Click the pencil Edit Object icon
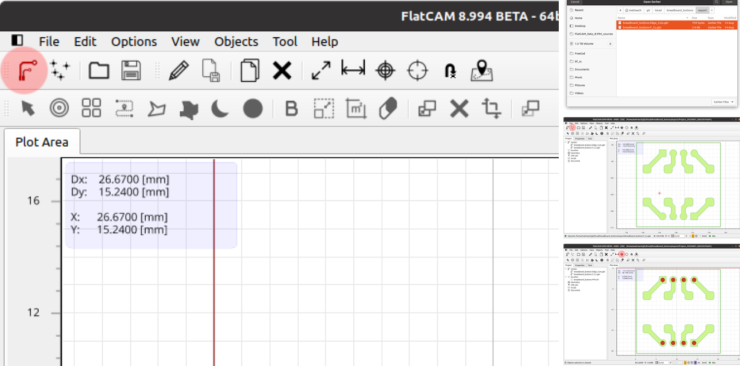 [x=178, y=70]
